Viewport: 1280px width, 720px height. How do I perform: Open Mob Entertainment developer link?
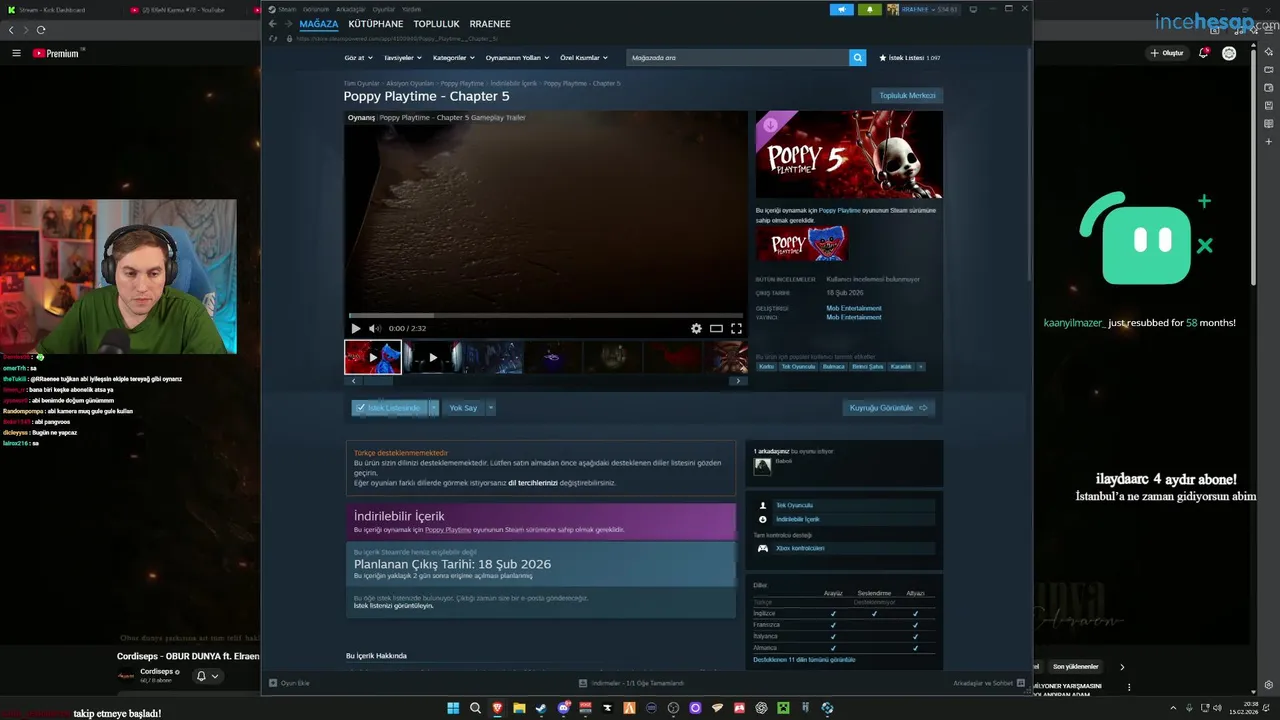pos(854,308)
